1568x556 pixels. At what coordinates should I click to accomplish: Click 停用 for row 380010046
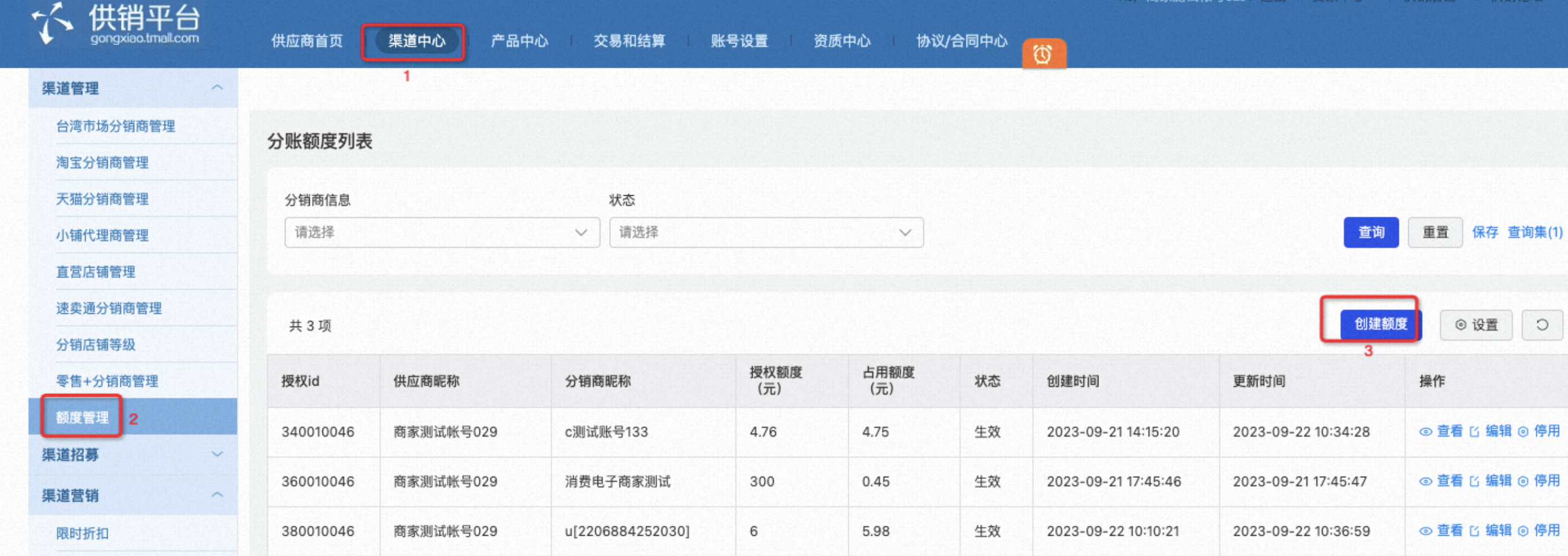pos(1539,531)
